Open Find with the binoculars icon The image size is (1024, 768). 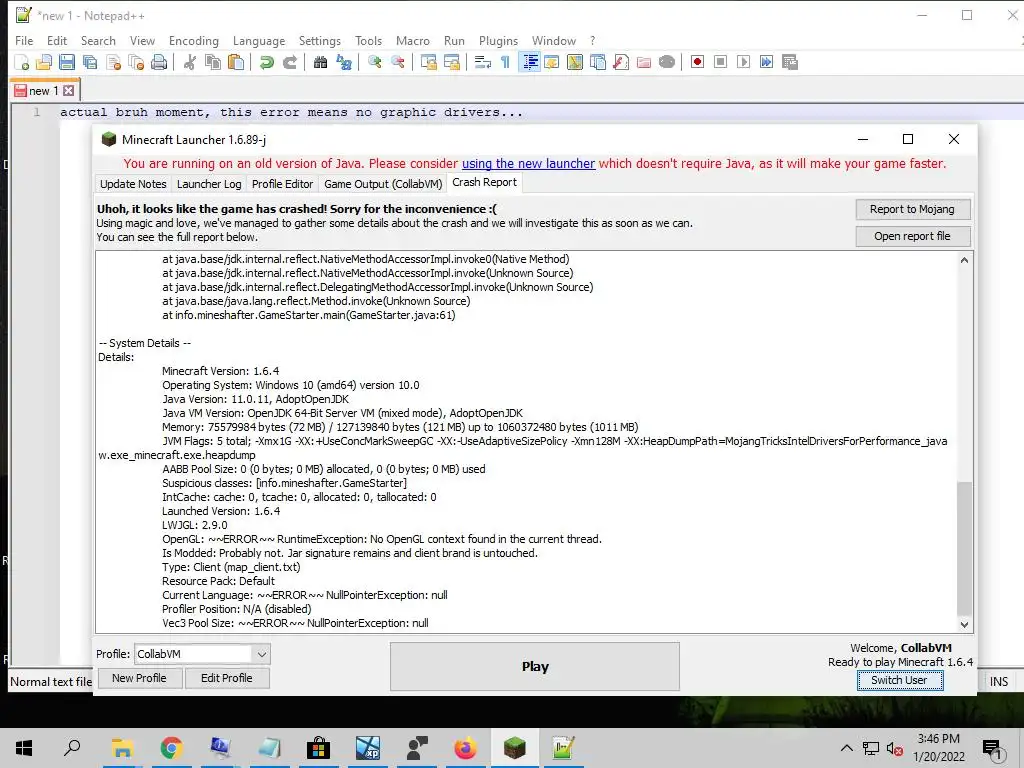pos(320,62)
